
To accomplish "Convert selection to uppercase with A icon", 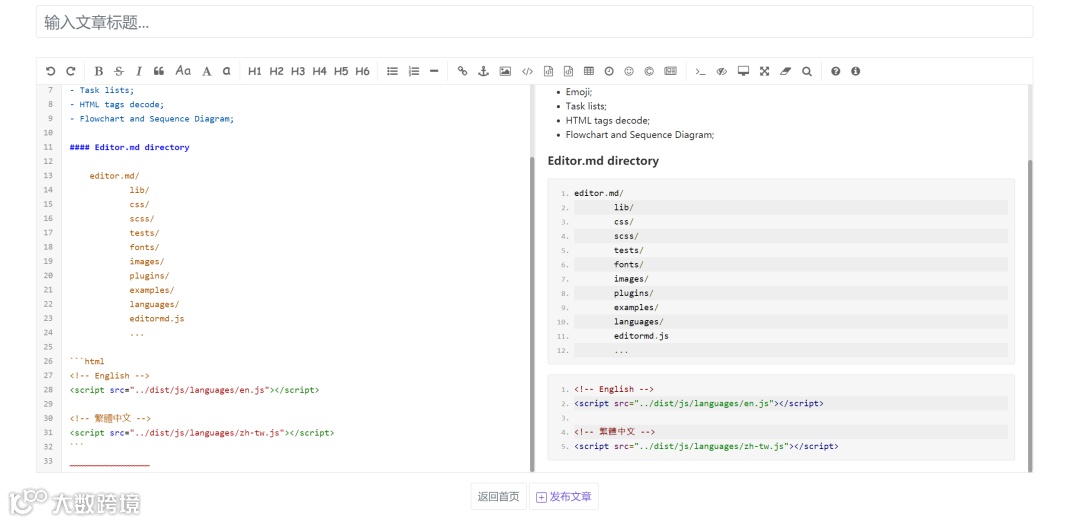I will (206, 71).
